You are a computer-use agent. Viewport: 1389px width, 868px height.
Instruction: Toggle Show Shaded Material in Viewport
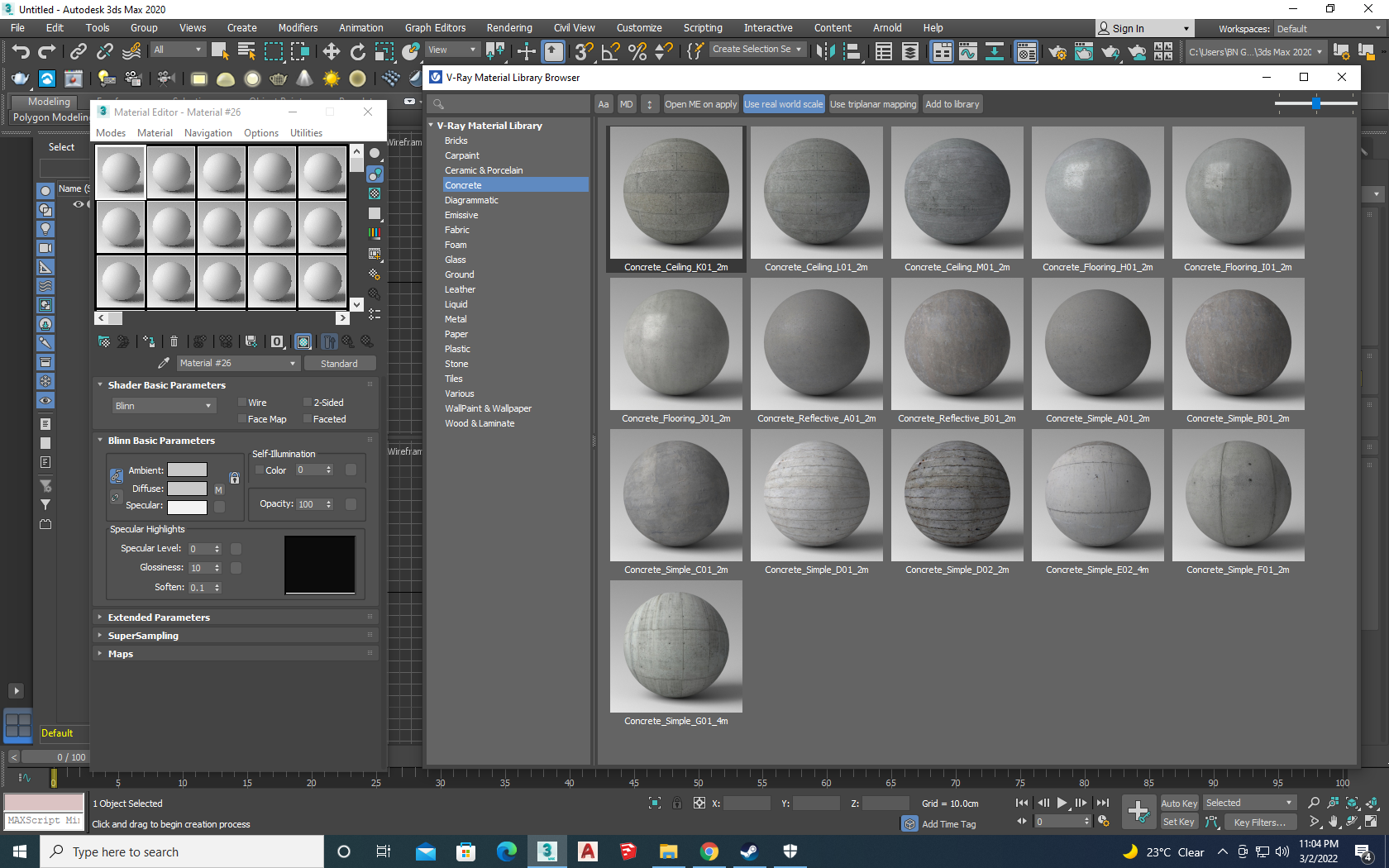click(303, 341)
